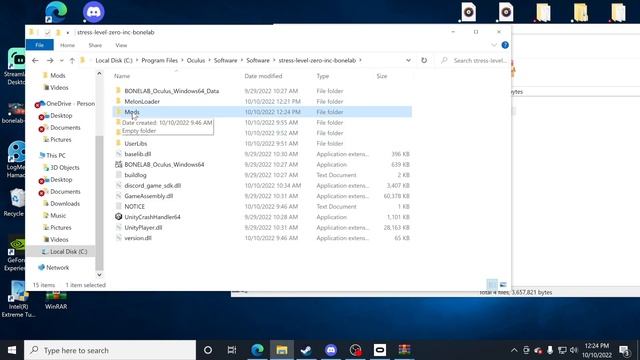Image resolution: width=640 pixels, height=360 pixels.
Task: Open Explorer help question mark
Action: [505, 45]
